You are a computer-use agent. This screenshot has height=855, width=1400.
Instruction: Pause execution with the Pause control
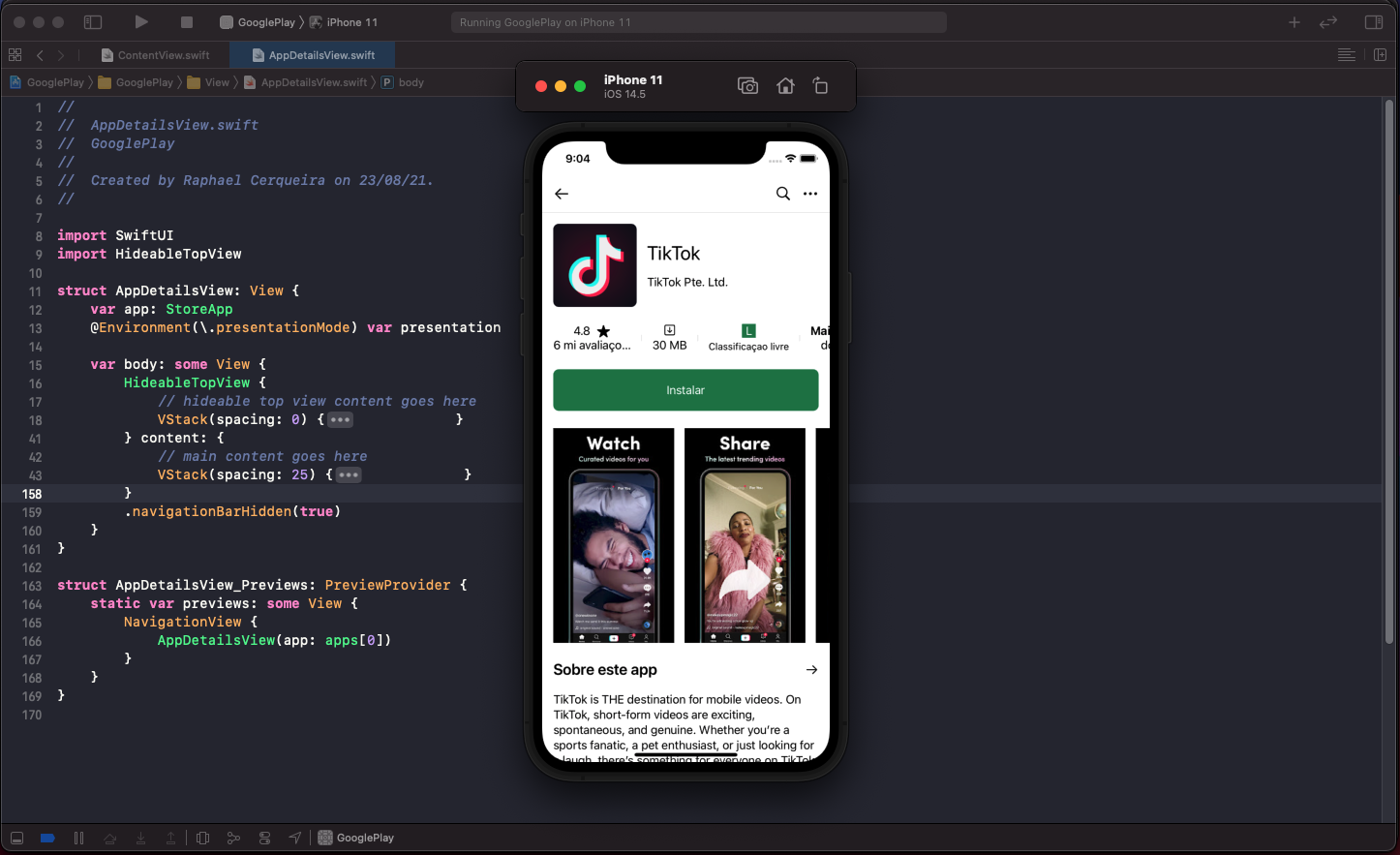point(78,838)
